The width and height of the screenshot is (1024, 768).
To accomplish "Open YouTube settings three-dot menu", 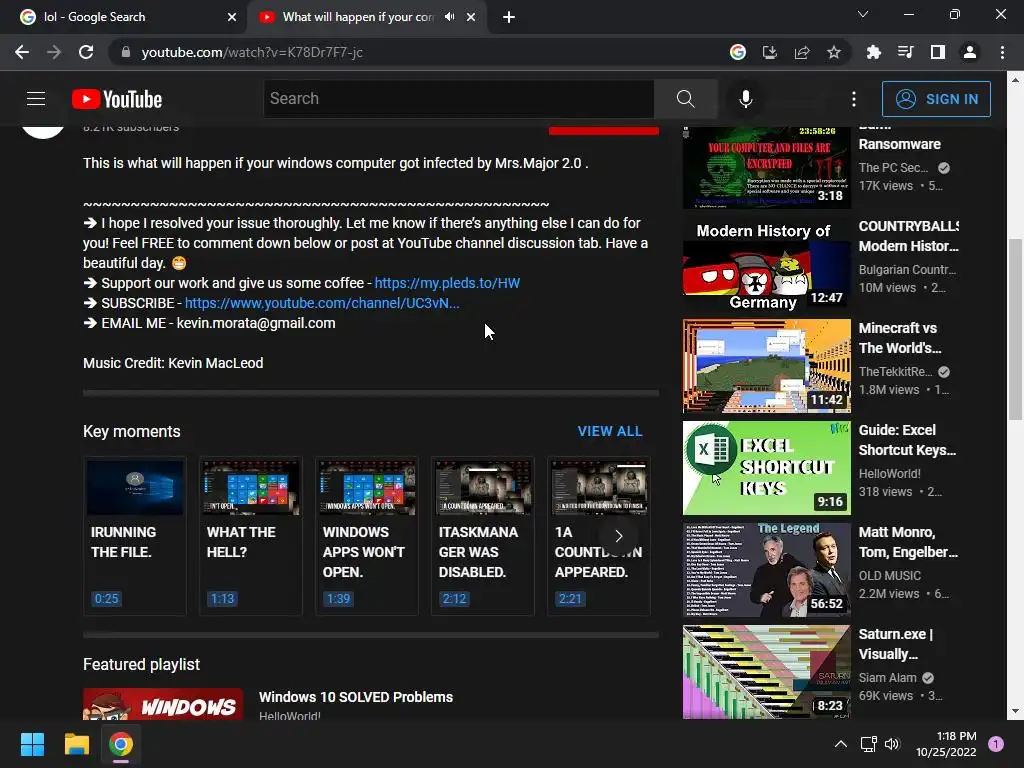I will pos(854,99).
